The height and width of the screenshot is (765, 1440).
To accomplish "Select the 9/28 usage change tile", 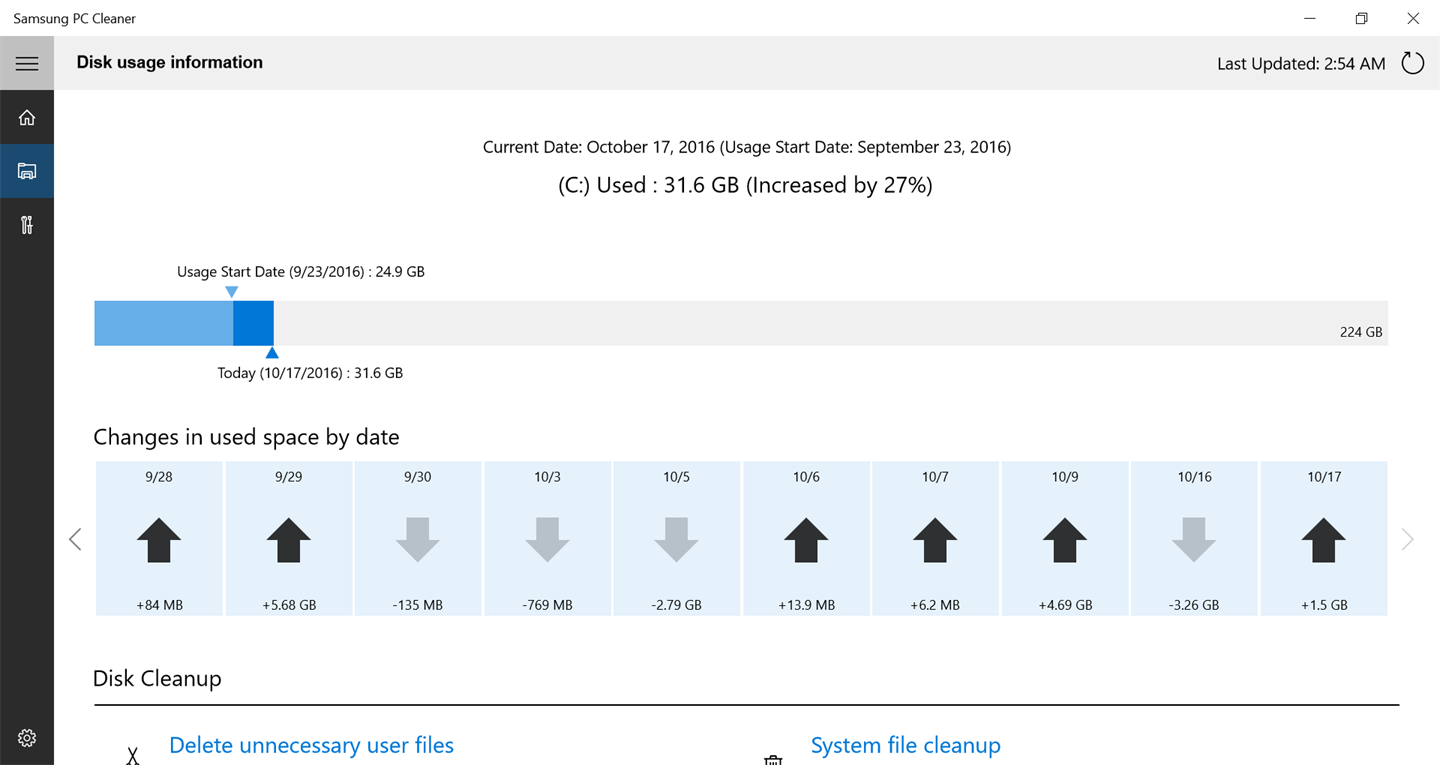I will coord(159,538).
